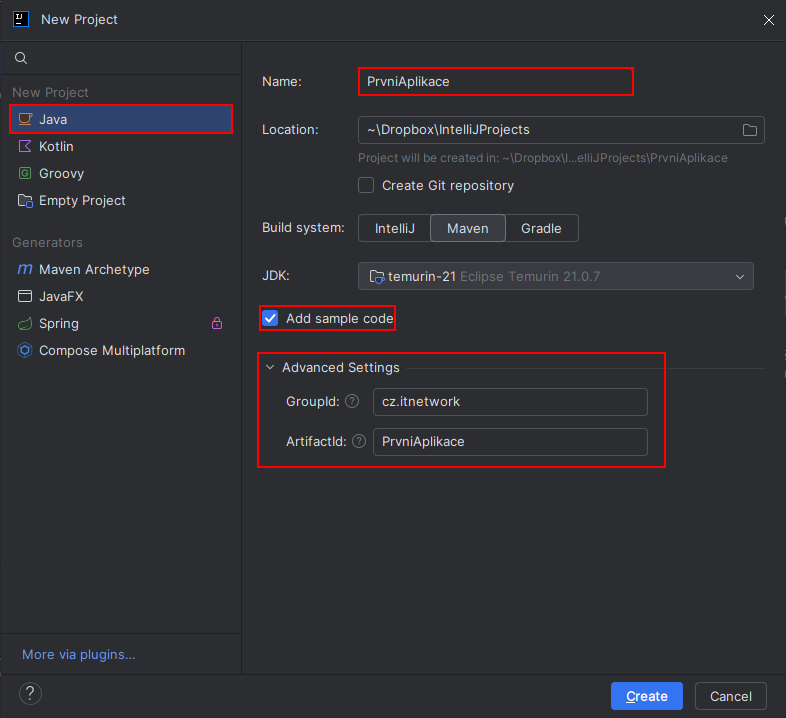Click the ArtifactId input field
This screenshot has height=718, width=786.
point(510,442)
